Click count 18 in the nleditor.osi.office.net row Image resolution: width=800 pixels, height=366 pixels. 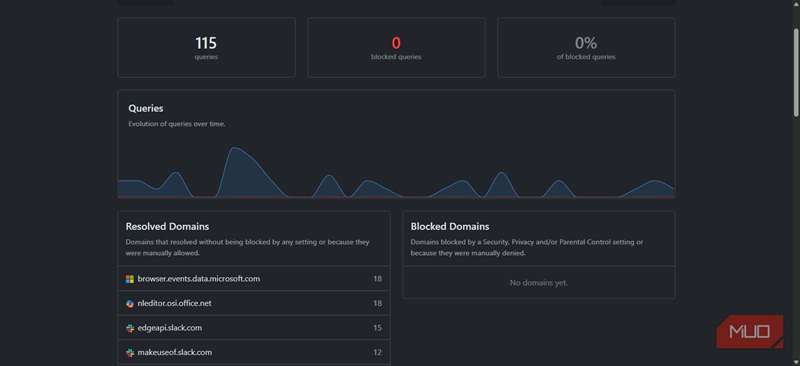[x=378, y=303]
